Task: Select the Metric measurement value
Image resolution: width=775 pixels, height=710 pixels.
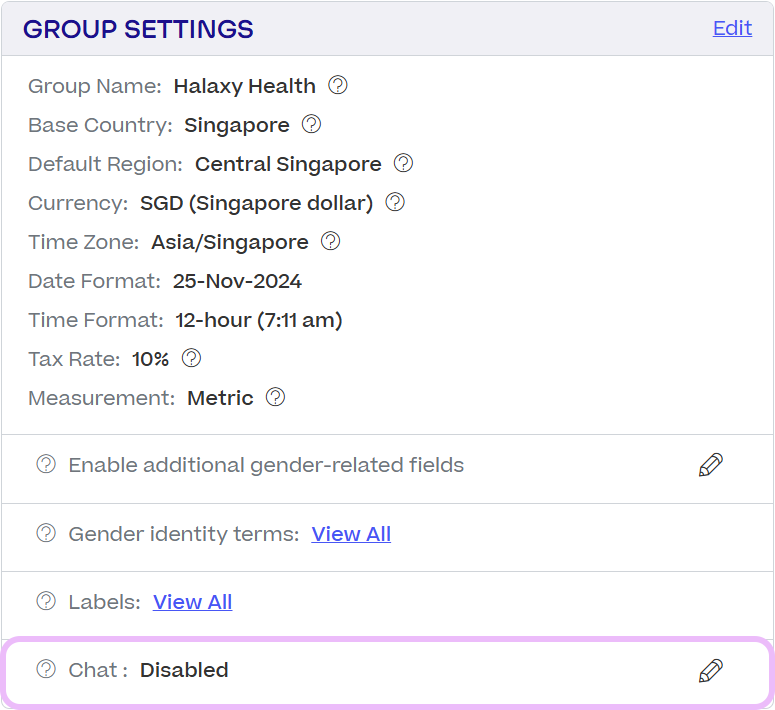Action: tap(220, 398)
